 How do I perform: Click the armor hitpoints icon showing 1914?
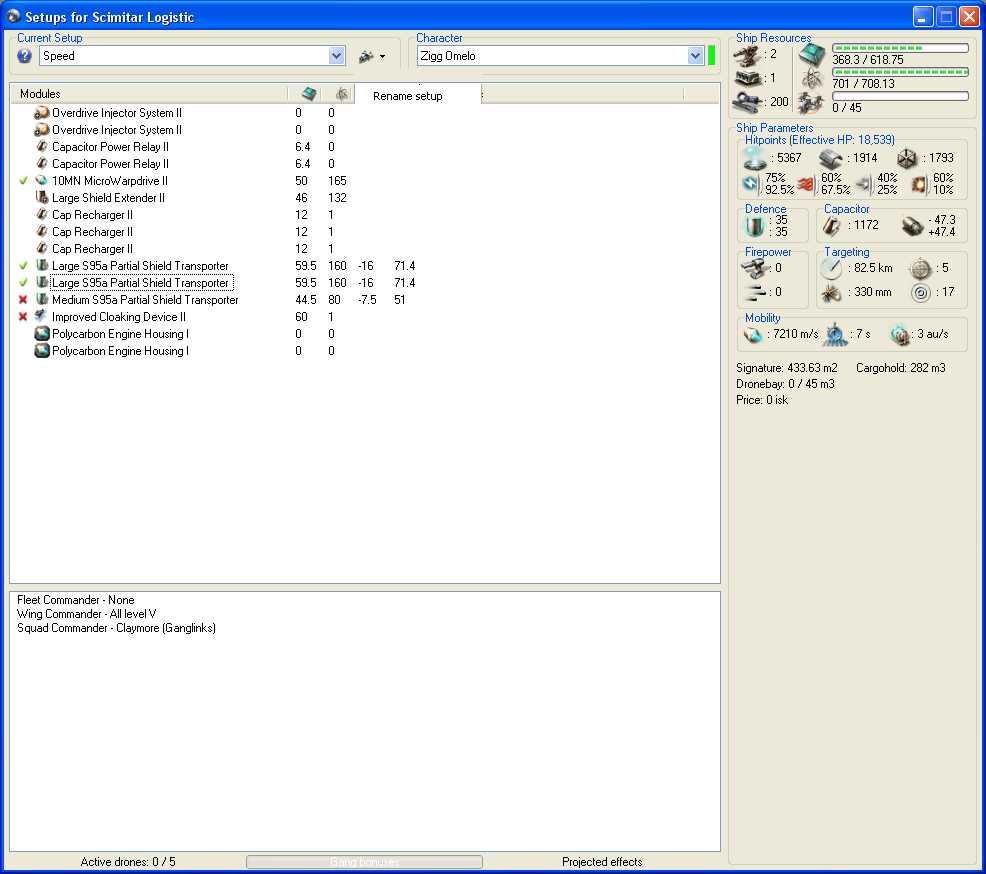pyautogui.click(x=830, y=158)
